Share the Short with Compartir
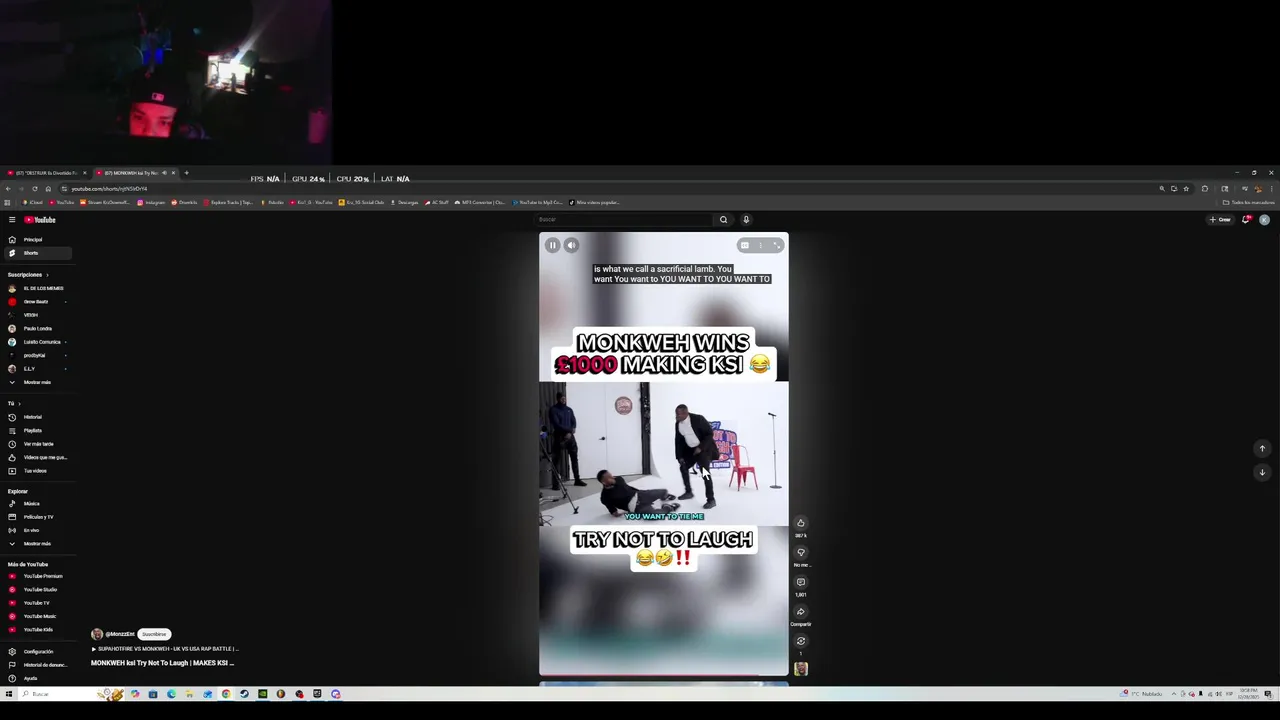Image resolution: width=1280 pixels, height=720 pixels. 800,612
